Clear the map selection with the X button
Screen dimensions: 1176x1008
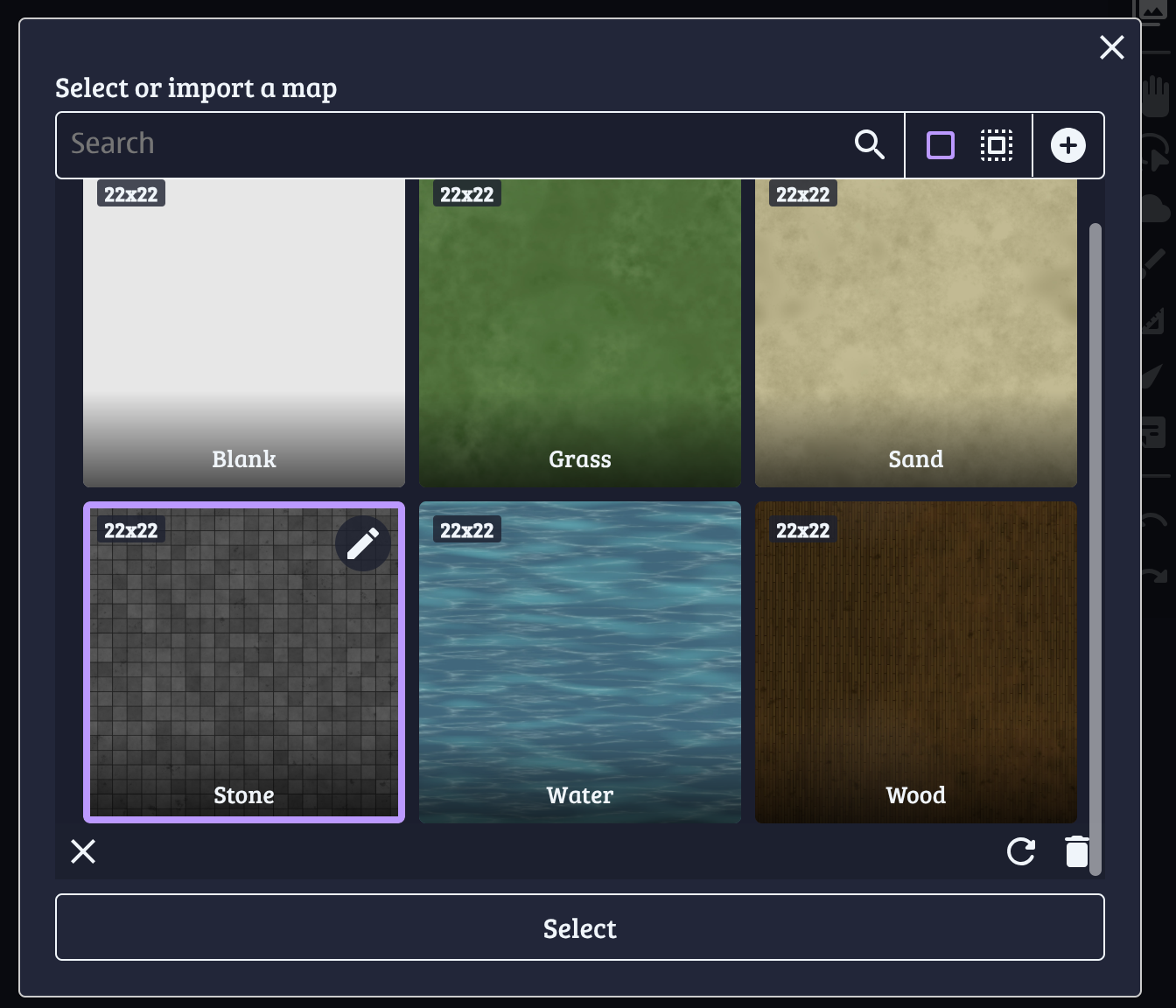[82, 851]
